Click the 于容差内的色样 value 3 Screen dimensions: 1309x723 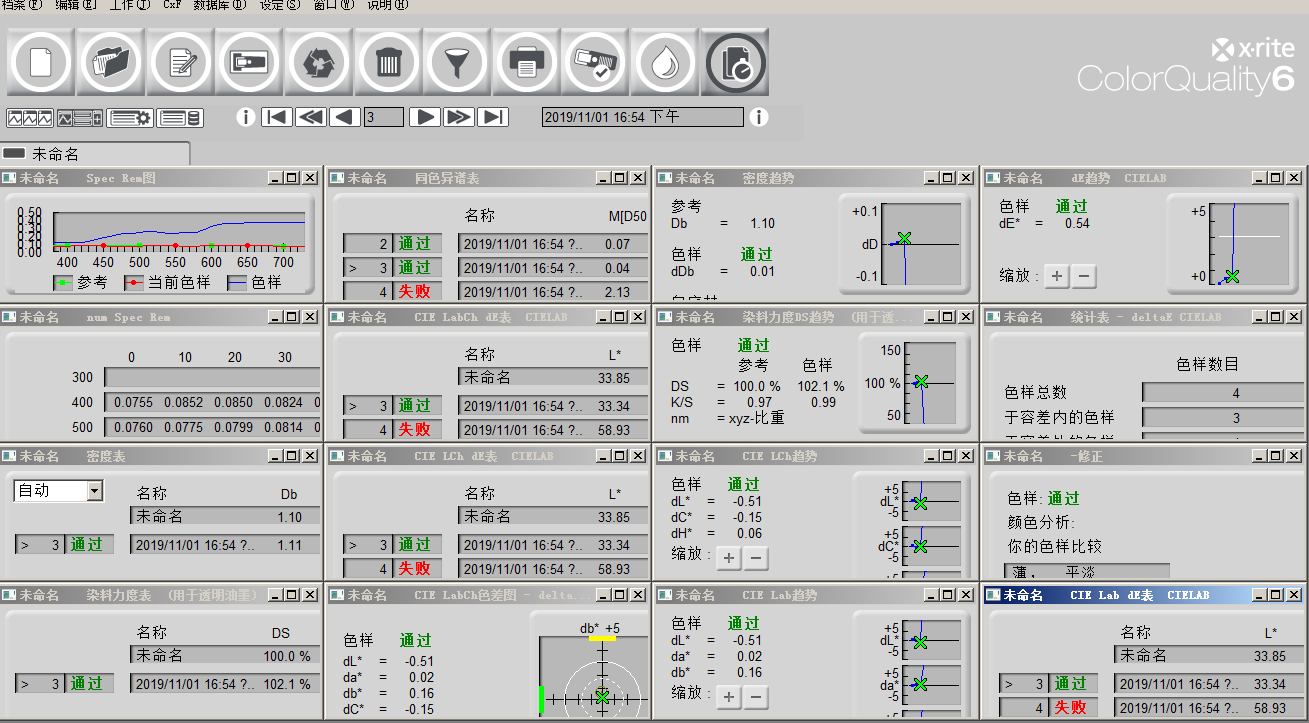pyautogui.click(x=1222, y=417)
